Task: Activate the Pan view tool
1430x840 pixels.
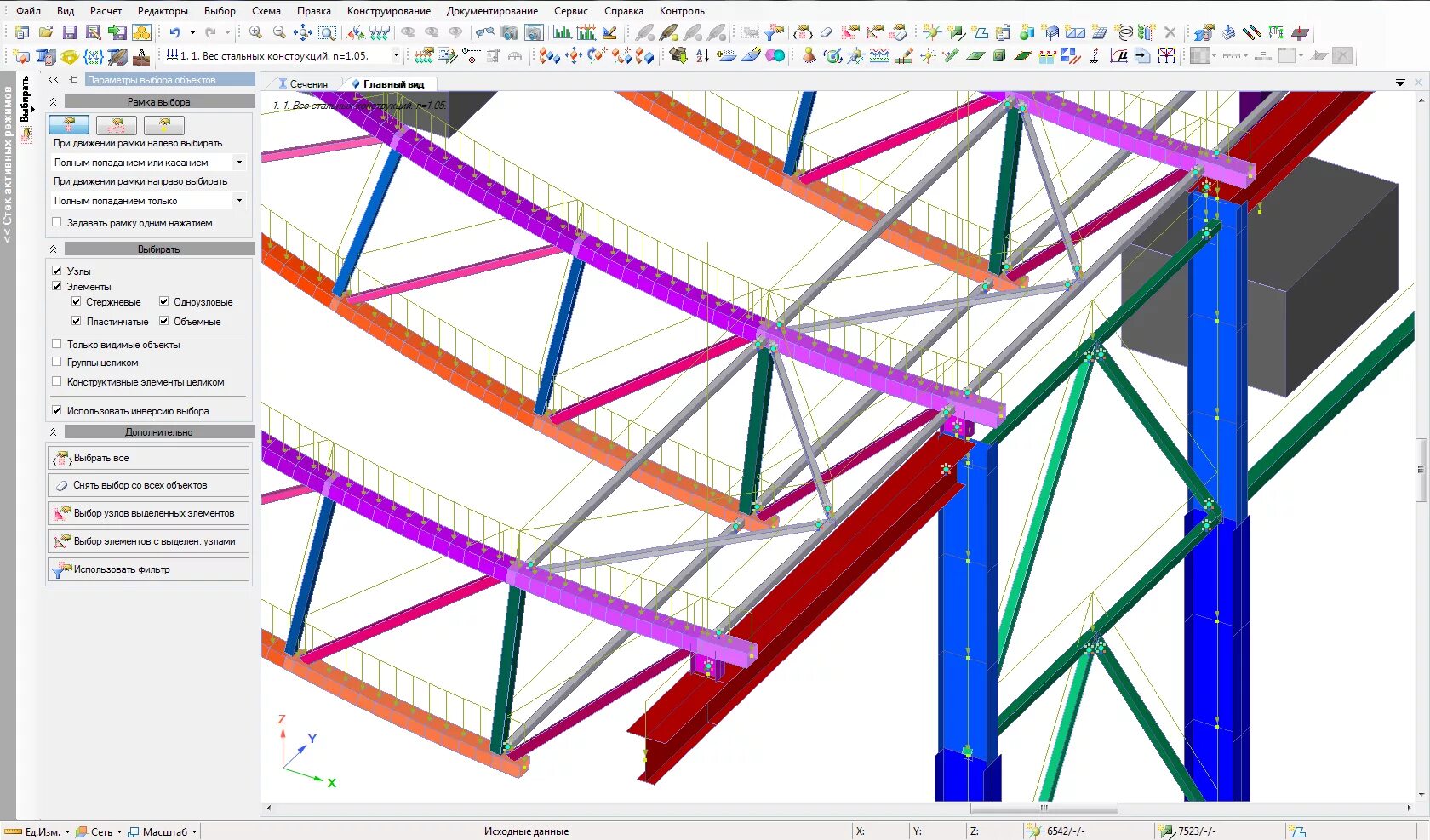Action: click(302, 32)
